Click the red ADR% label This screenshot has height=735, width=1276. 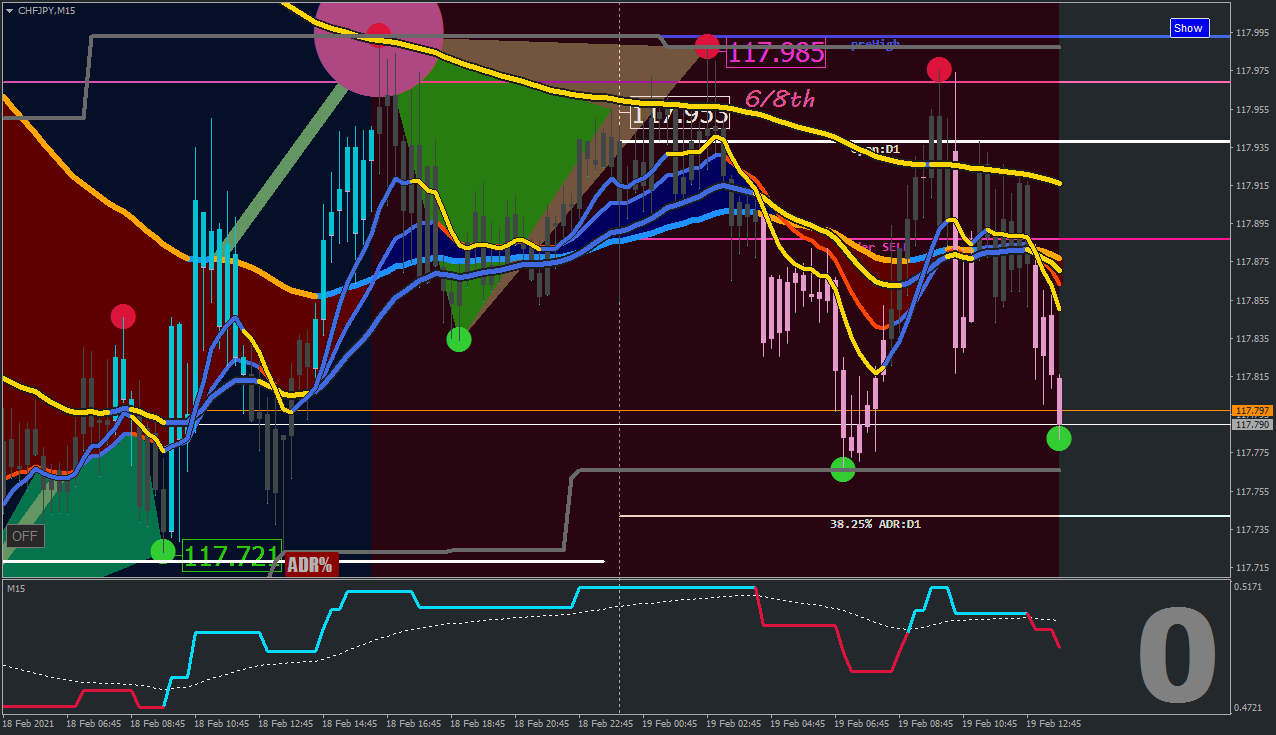click(x=310, y=565)
